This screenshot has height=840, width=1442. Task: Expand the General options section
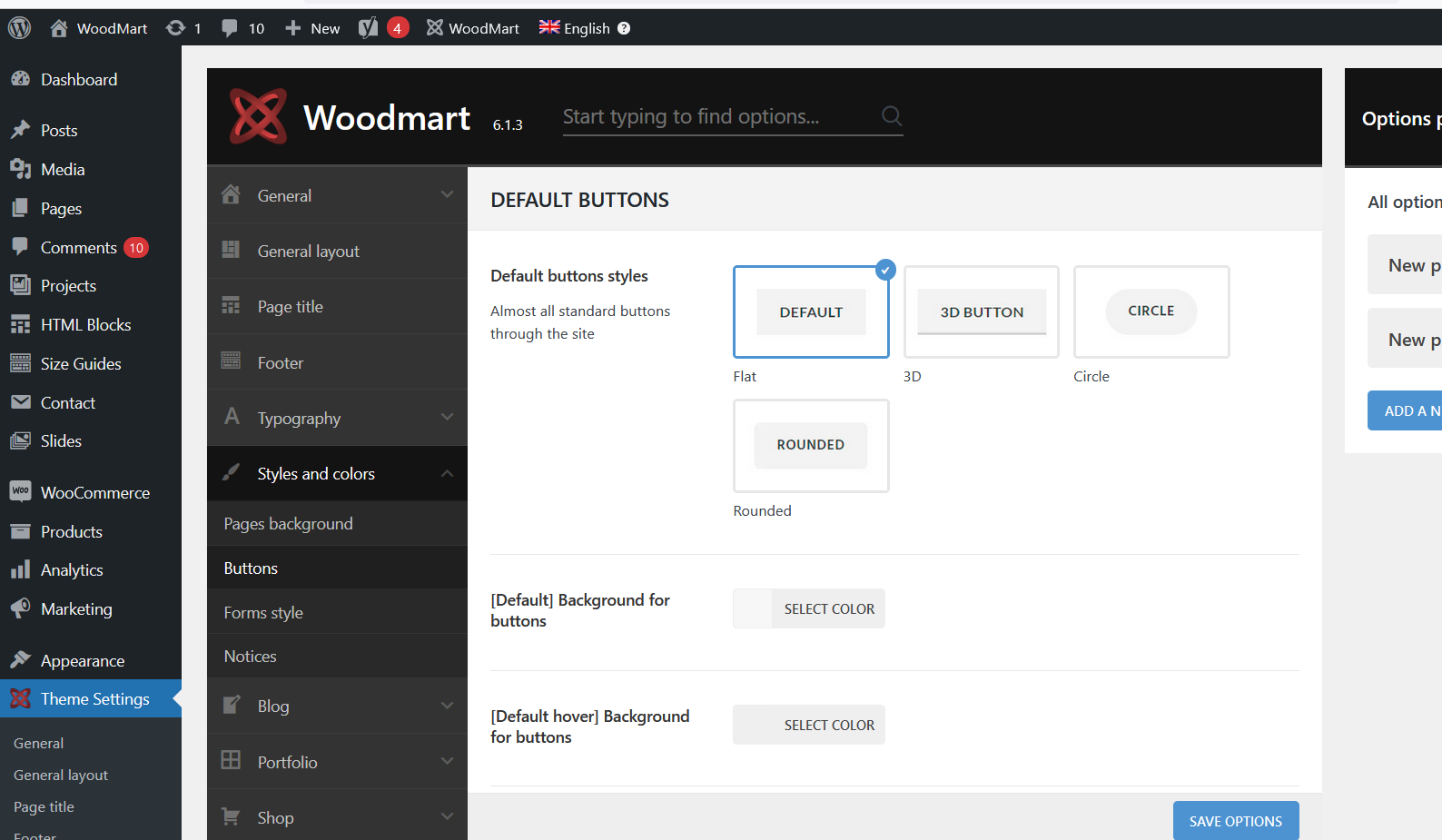point(337,195)
